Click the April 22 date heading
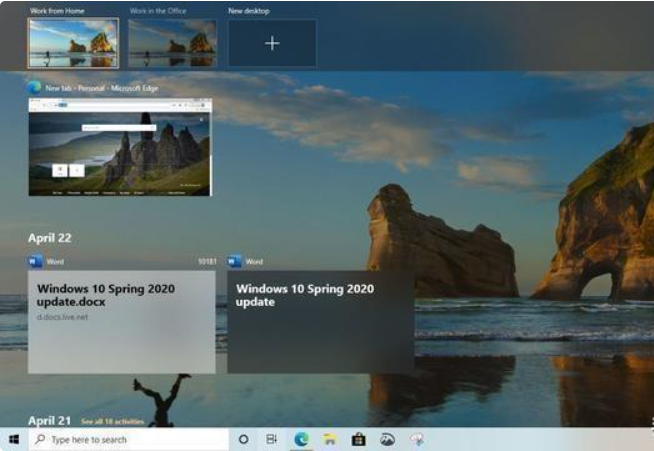This screenshot has height=451, width=654. pos(50,238)
